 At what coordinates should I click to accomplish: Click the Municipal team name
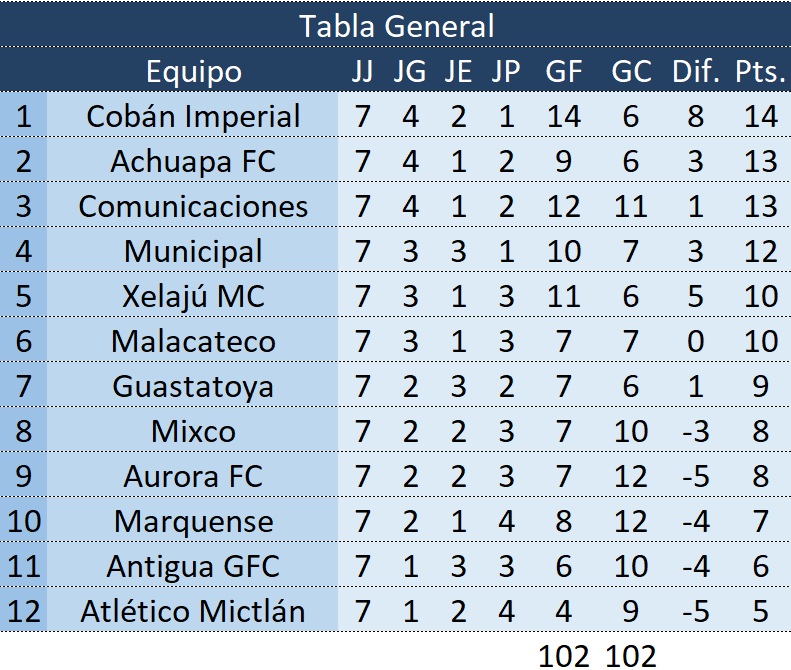tap(193, 251)
